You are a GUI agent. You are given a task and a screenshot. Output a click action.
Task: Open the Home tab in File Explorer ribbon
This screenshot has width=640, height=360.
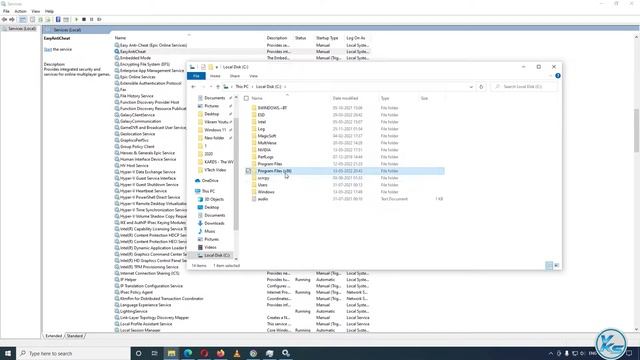click(x=215, y=76)
